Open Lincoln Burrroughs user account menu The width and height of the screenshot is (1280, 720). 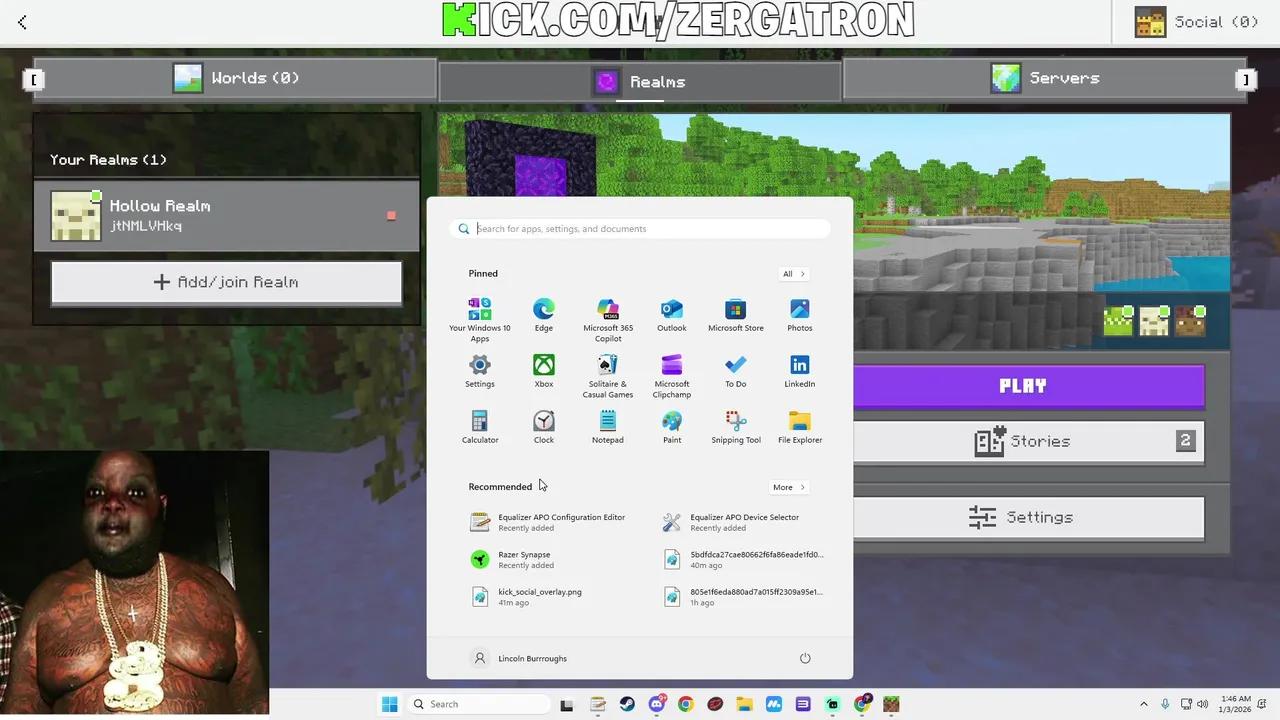point(520,658)
